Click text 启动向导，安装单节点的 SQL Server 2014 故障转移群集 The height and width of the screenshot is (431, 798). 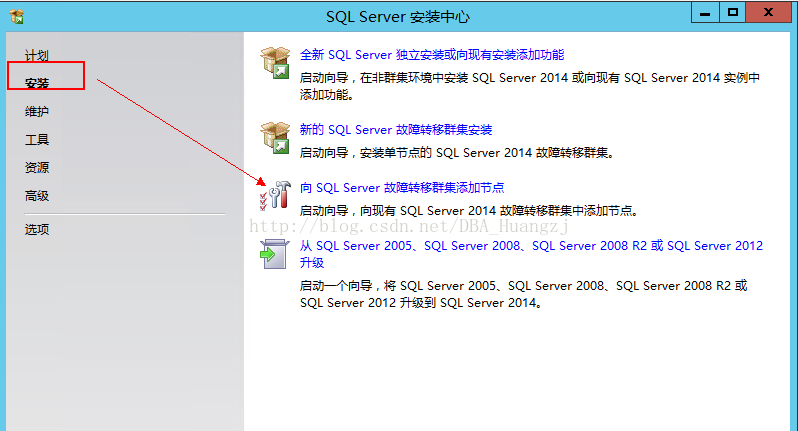click(x=457, y=153)
